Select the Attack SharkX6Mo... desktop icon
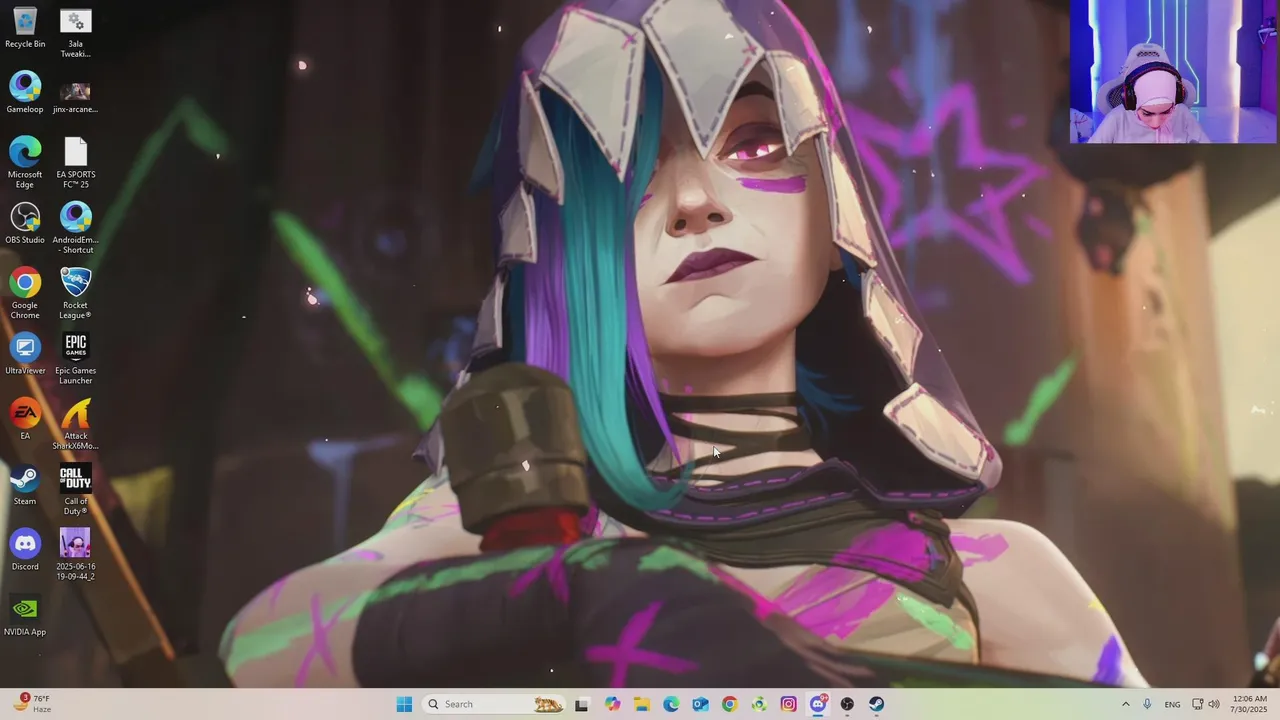 75,424
